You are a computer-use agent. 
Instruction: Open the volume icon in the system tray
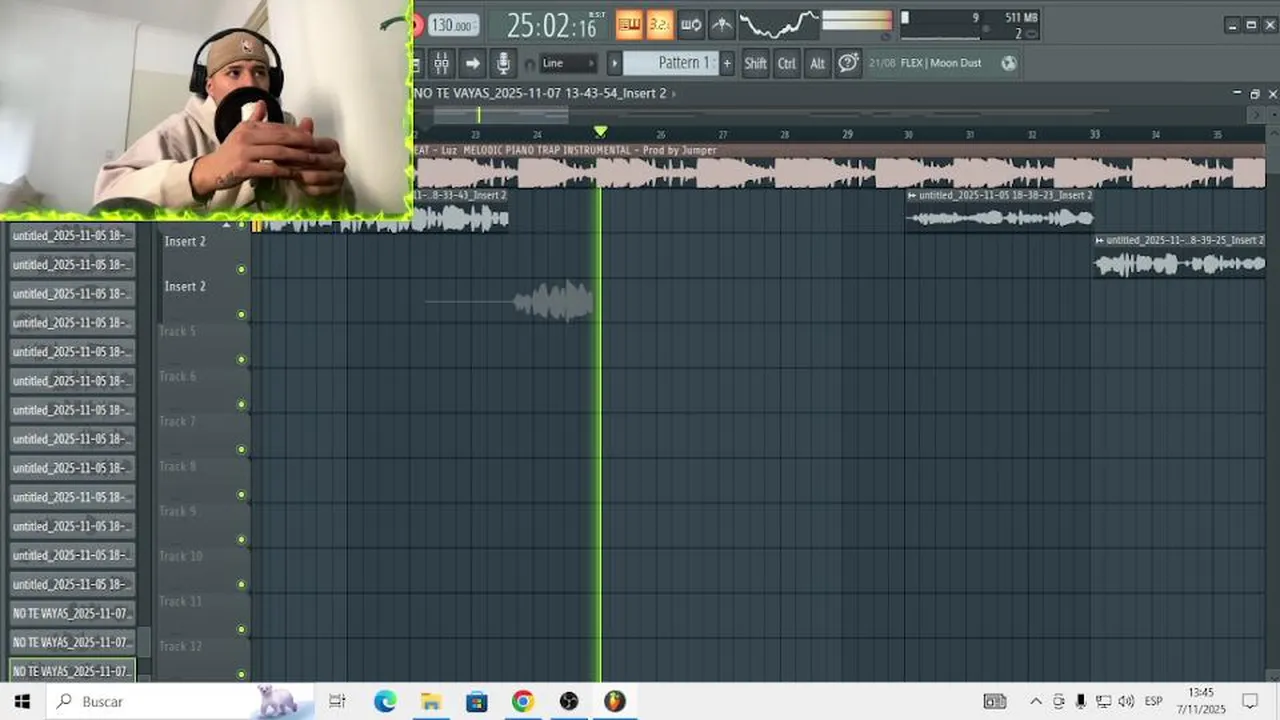click(x=1126, y=702)
